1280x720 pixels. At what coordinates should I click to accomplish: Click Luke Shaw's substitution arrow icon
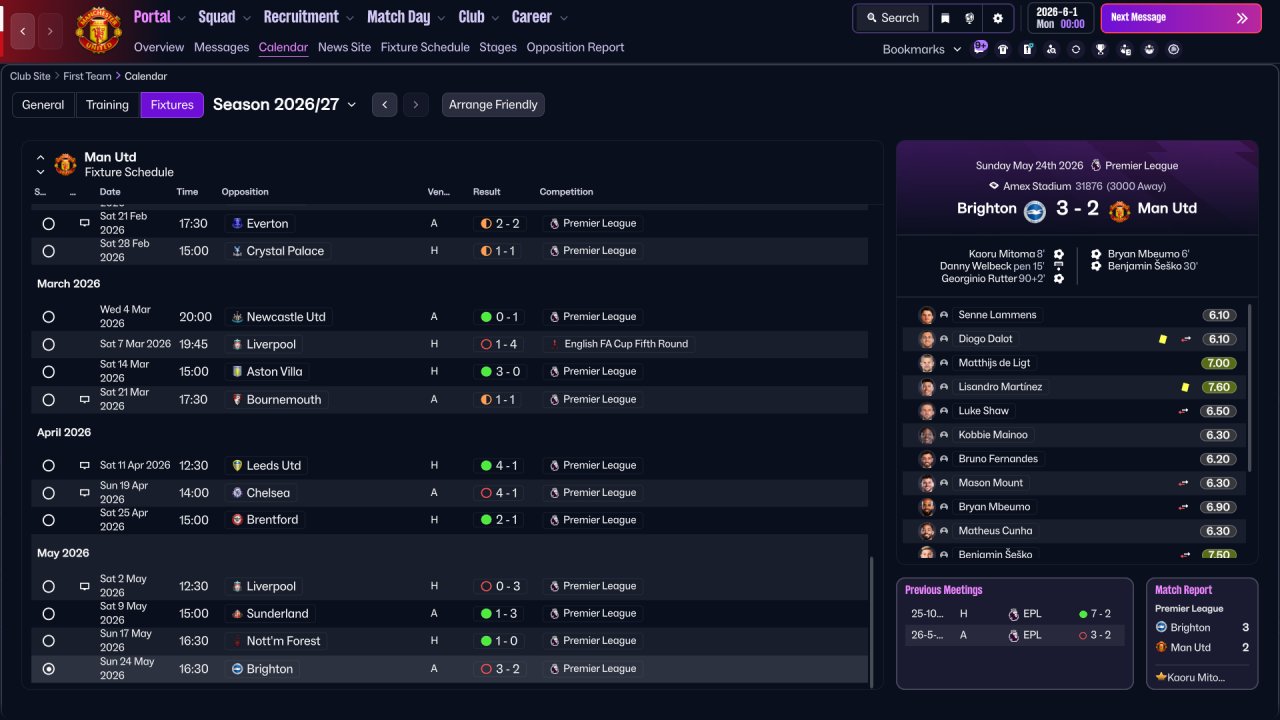1184,411
